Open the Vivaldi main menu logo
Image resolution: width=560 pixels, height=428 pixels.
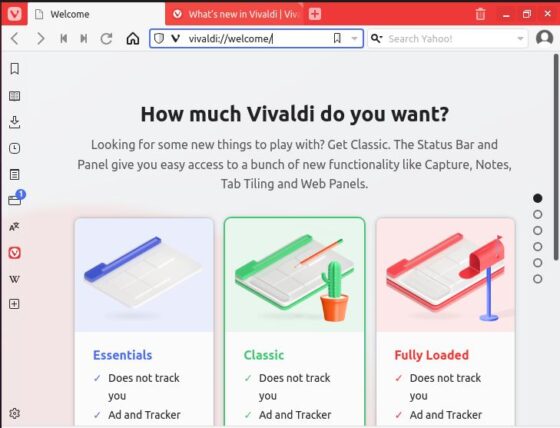[14, 14]
